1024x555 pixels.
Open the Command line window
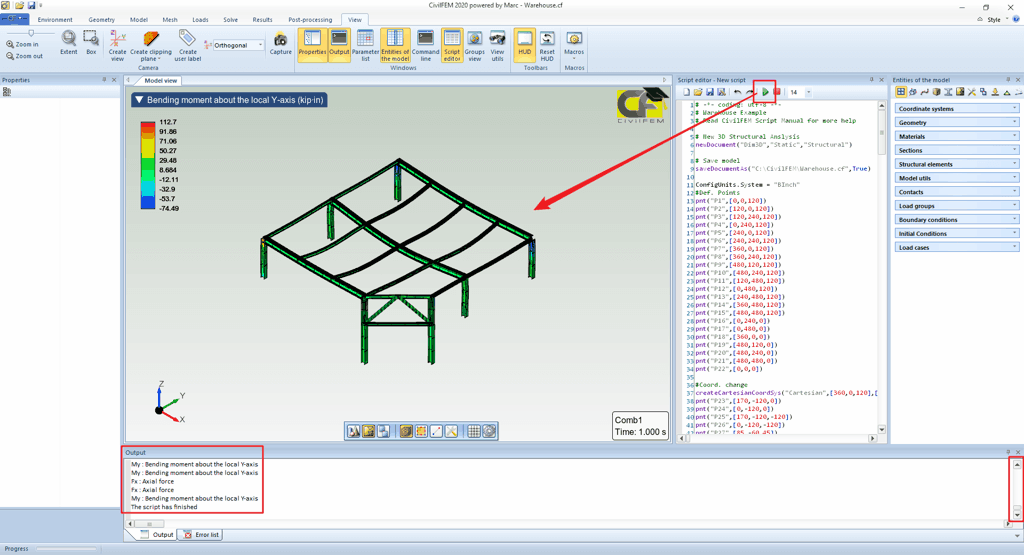tap(425, 45)
